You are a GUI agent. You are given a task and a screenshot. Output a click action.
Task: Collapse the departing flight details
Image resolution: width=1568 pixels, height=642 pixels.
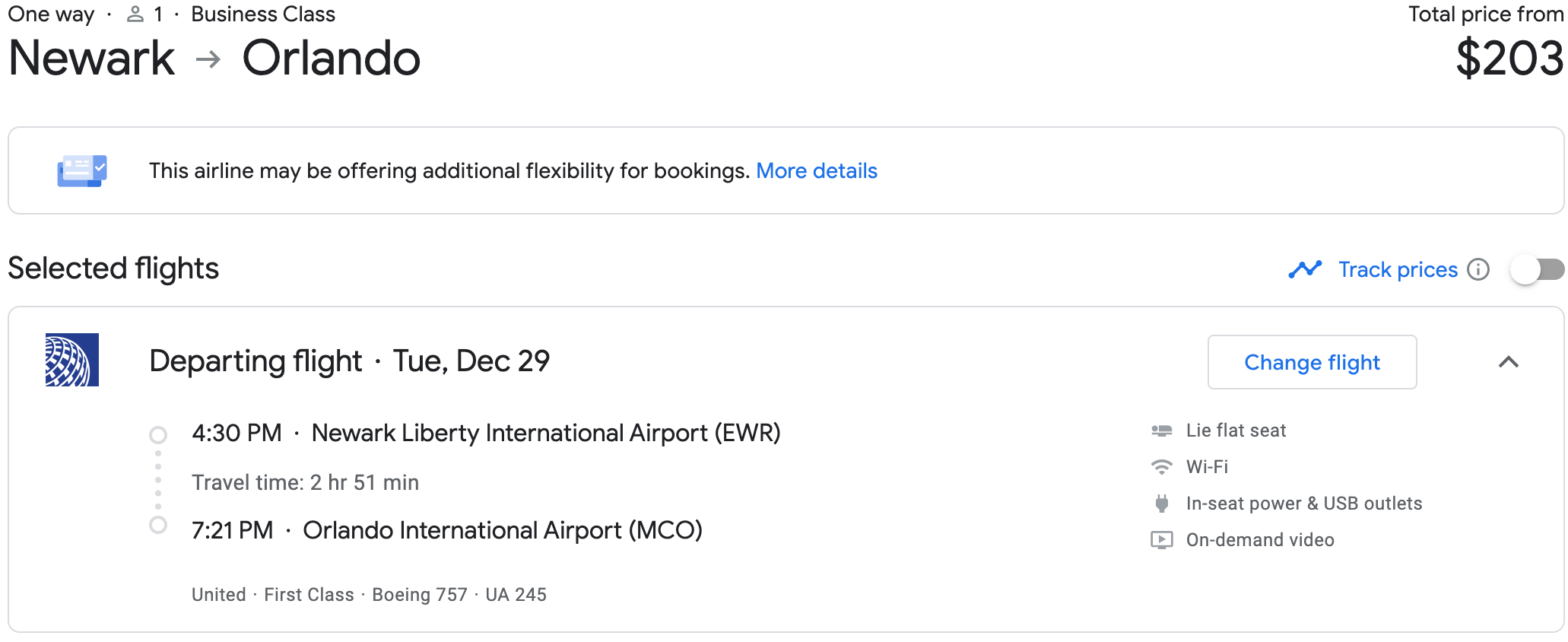1509,362
